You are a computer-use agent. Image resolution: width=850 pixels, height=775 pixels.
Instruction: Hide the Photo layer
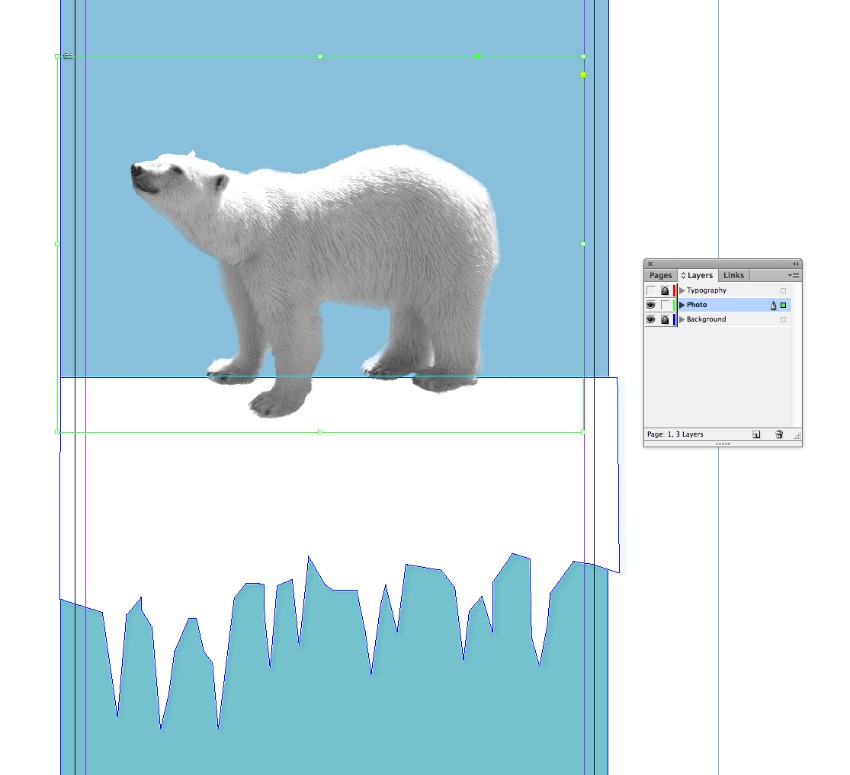[x=651, y=305]
